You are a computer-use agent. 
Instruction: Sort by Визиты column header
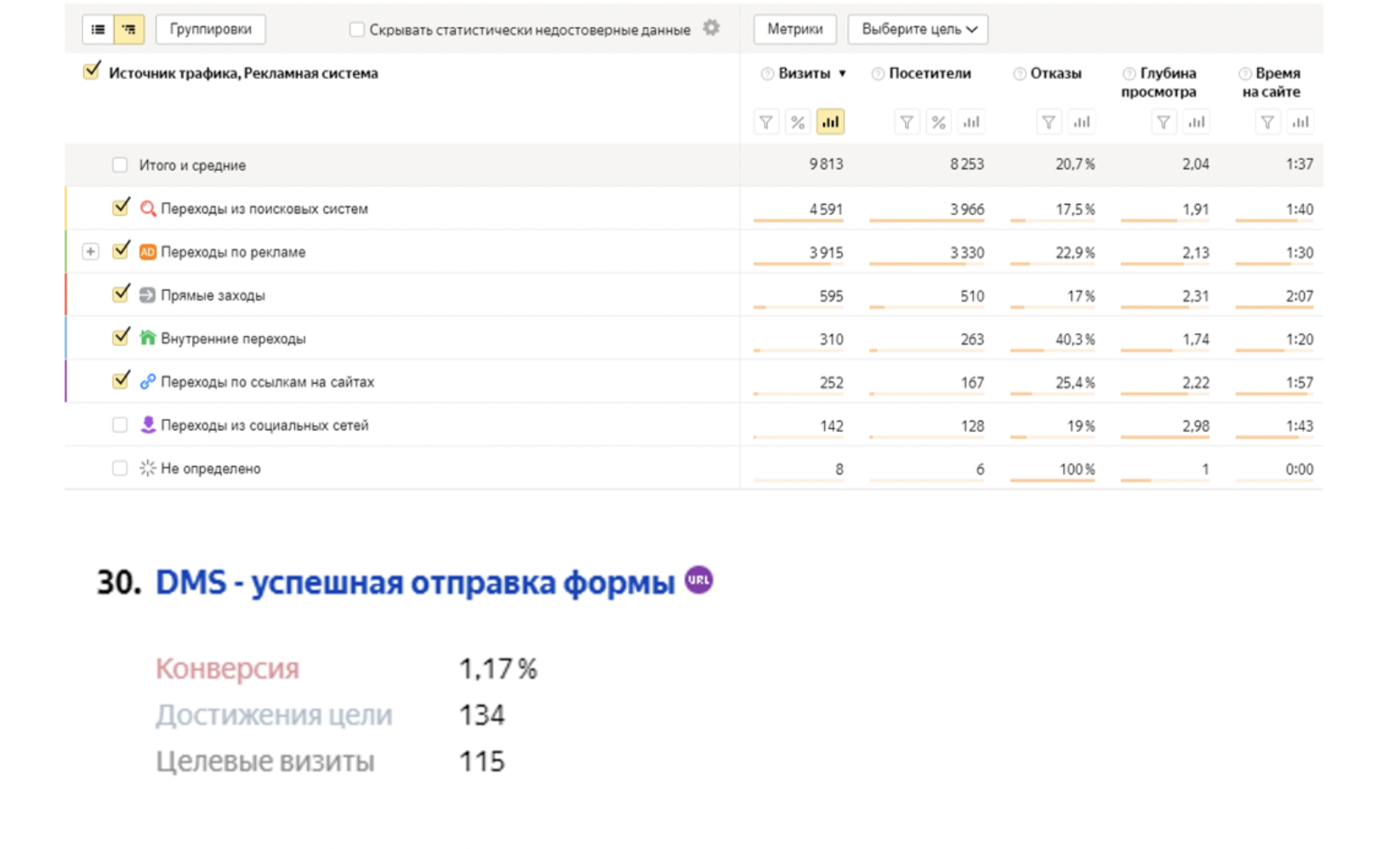tap(804, 73)
